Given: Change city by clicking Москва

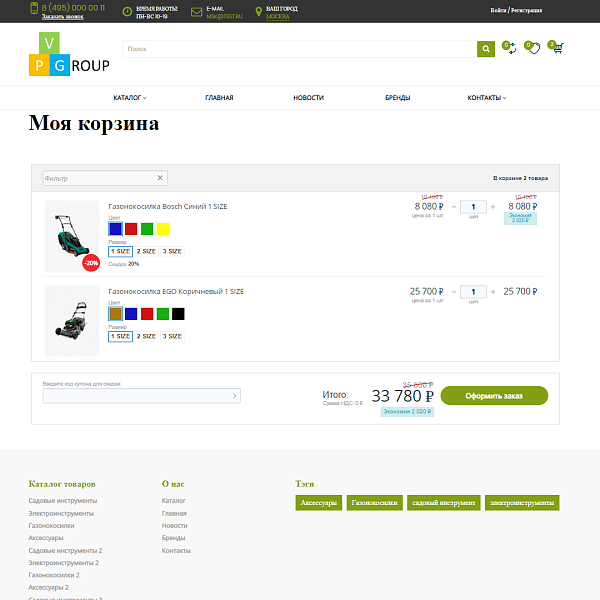Looking at the screenshot, I should pos(280,17).
